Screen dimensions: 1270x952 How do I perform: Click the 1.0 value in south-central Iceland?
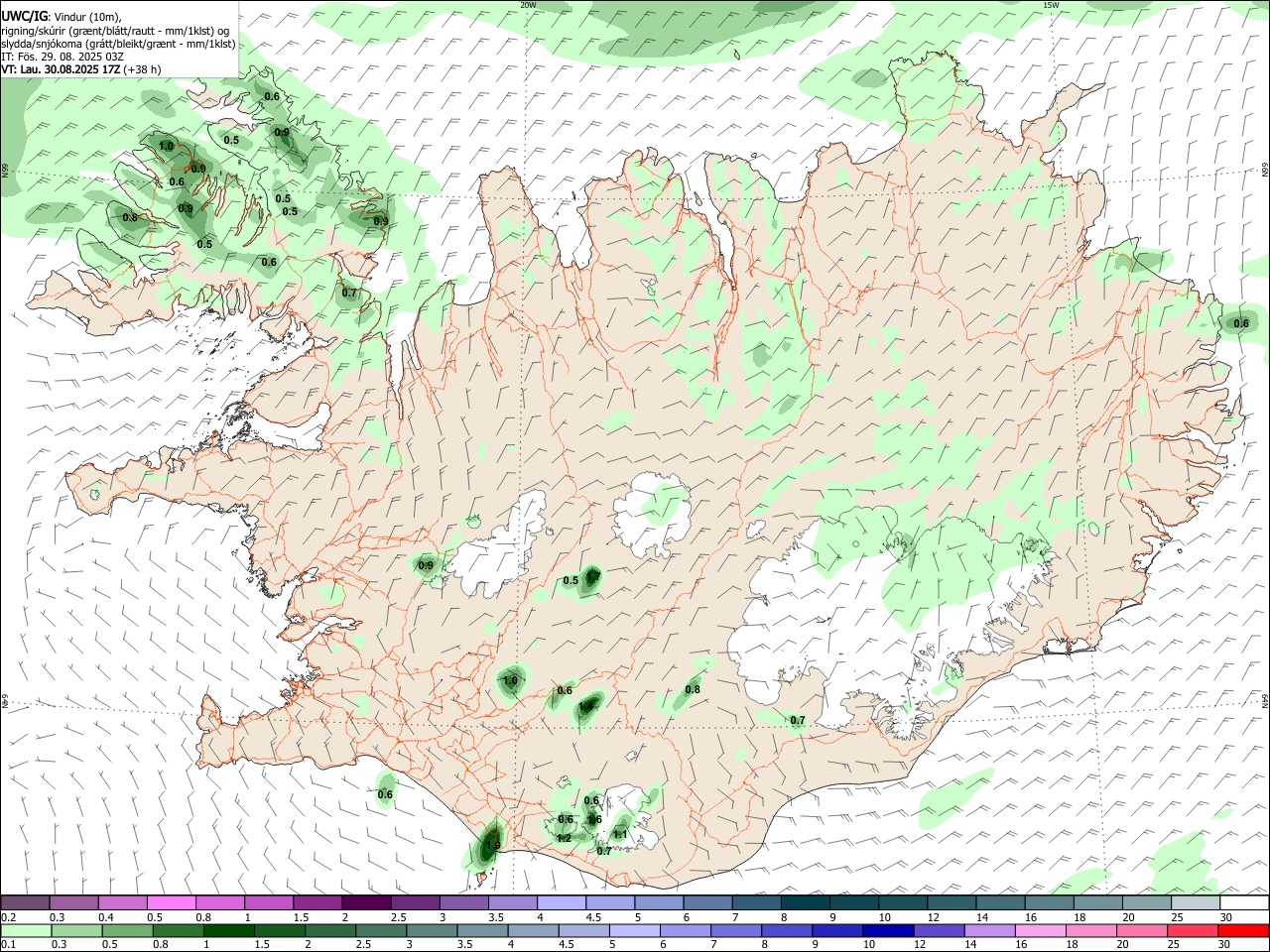[x=511, y=681]
